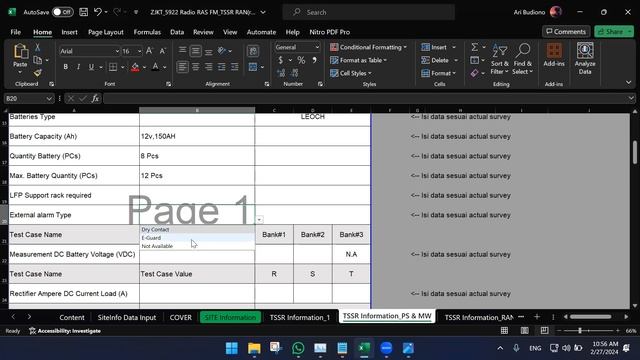Viewport: 640px width, 360px height.
Task: Switch to the Page Layout ribbon tab
Action: 106,32
